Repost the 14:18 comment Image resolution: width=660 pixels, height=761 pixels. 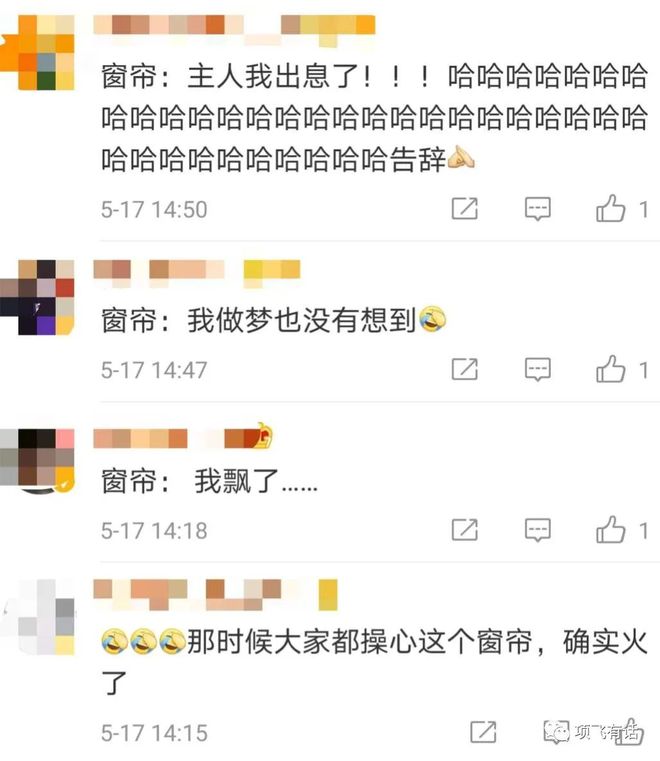[464, 529]
